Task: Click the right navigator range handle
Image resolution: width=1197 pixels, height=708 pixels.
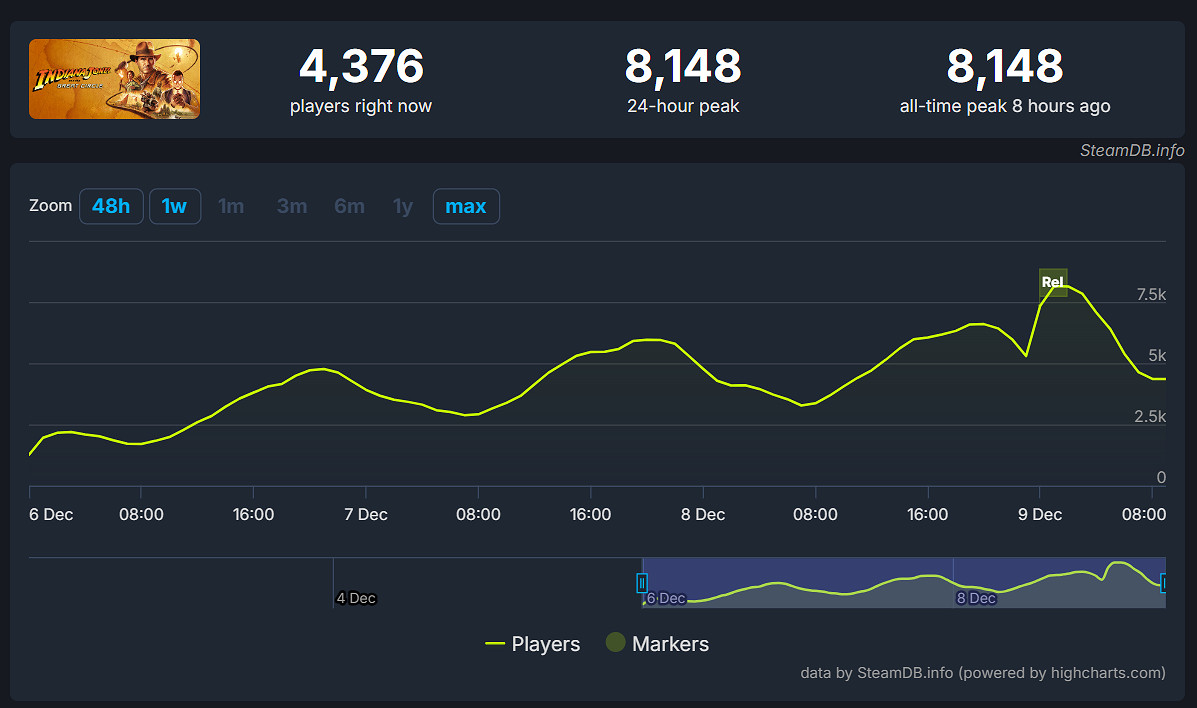Action: [1163, 583]
